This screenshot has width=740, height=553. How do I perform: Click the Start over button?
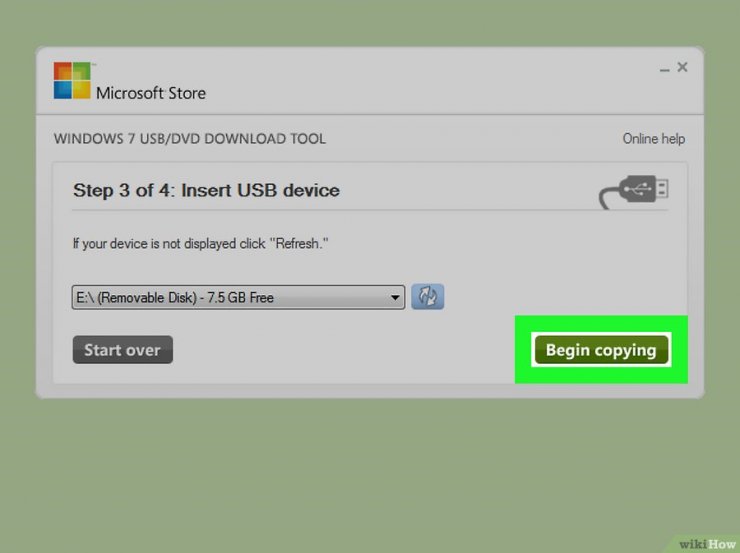point(123,350)
